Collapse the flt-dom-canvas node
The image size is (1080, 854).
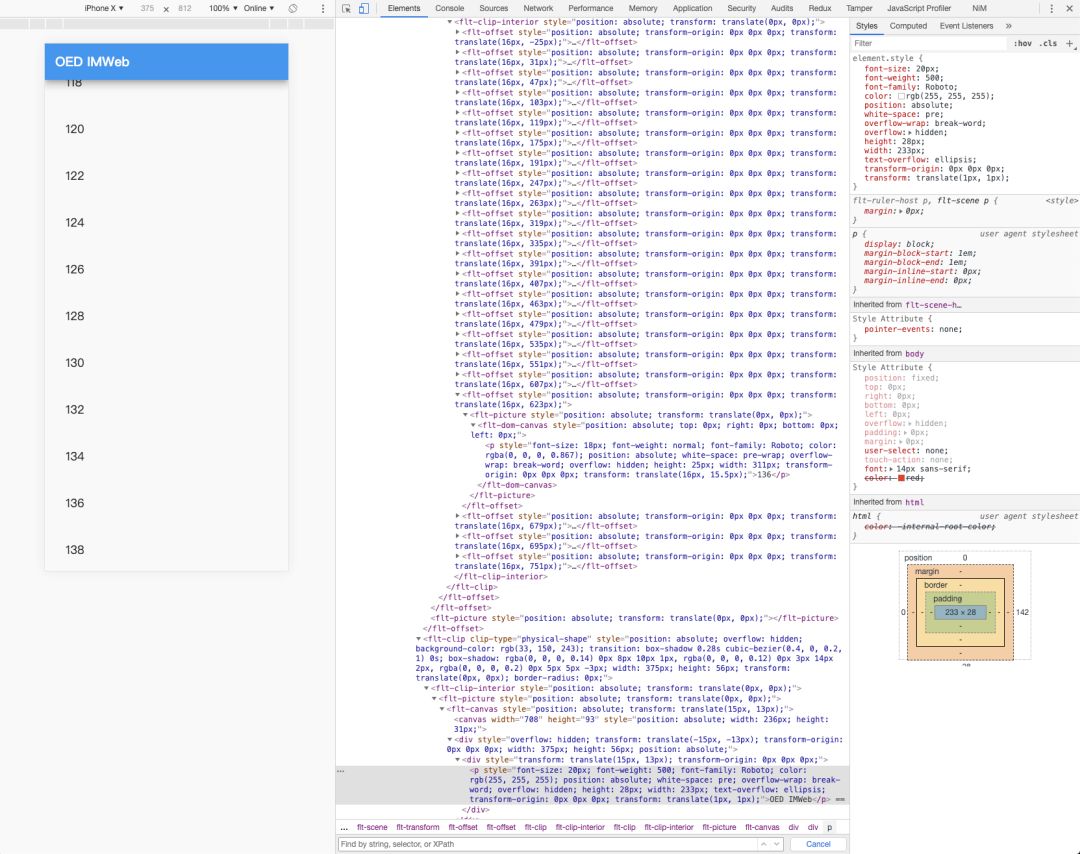473,425
